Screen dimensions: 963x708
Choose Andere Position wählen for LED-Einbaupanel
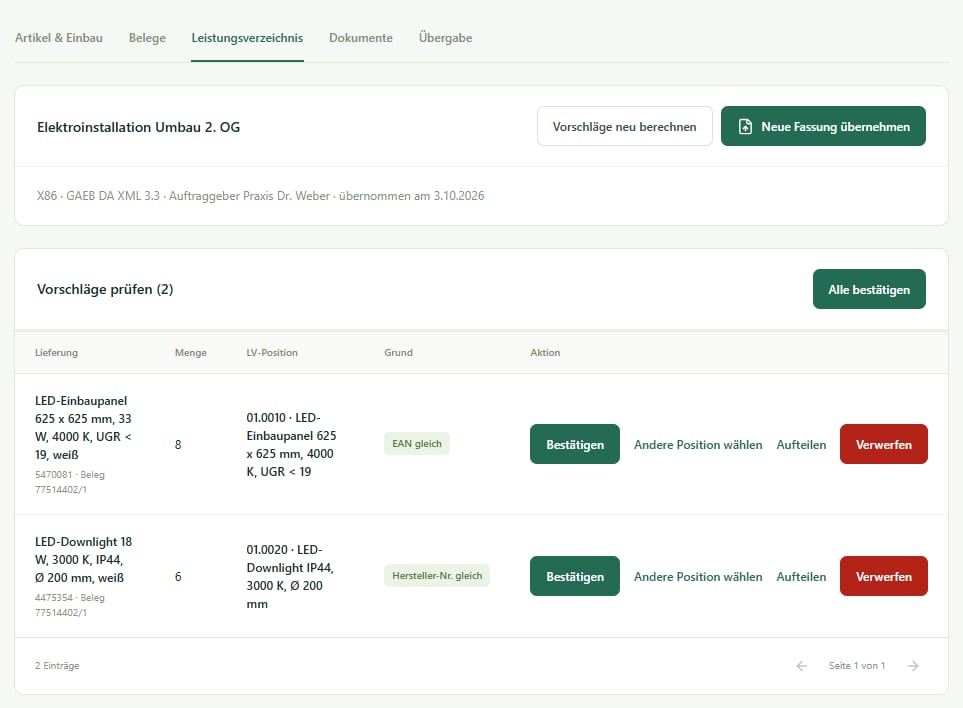pos(698,445)
